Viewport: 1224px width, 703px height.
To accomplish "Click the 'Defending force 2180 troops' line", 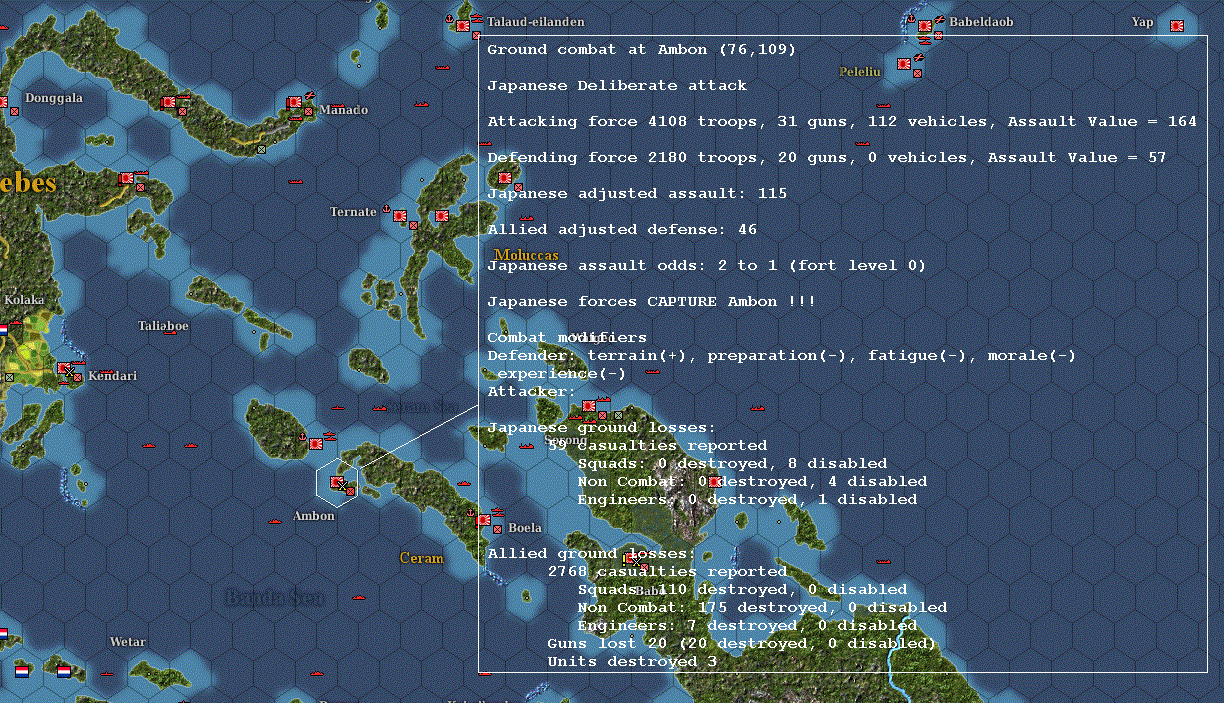I will [827, 158].
